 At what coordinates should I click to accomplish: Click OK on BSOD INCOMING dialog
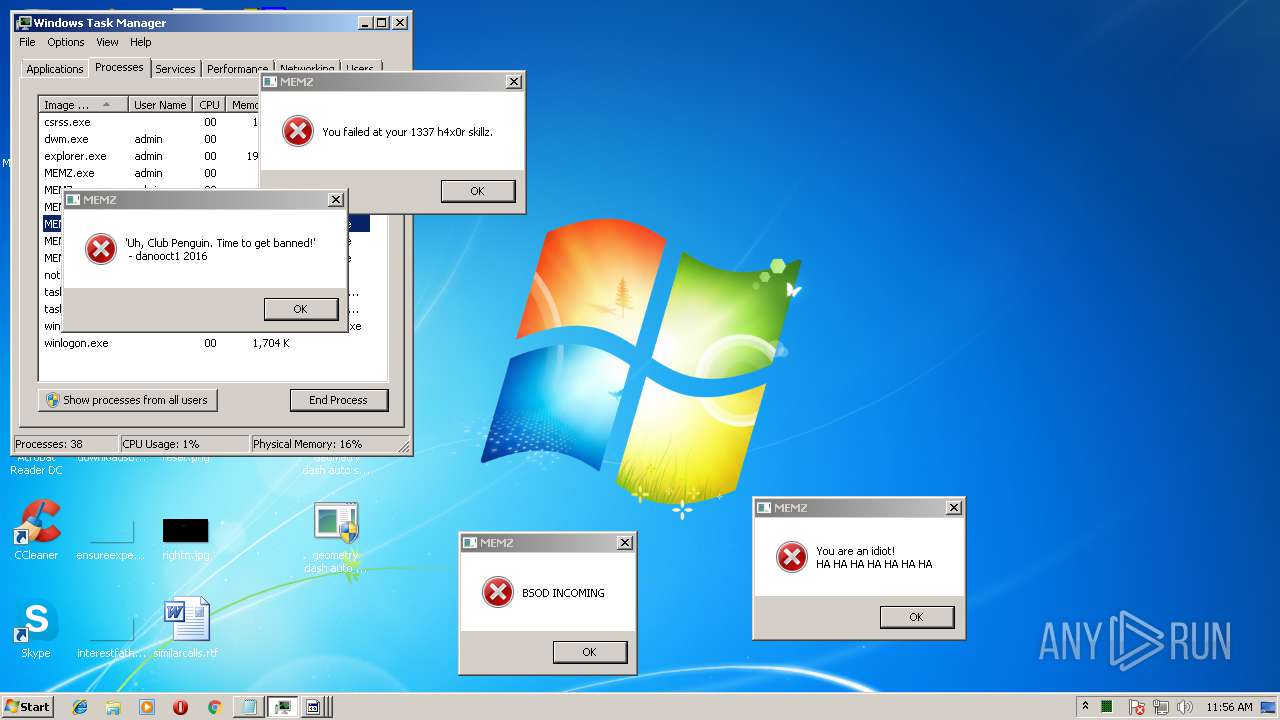[589, 652]
